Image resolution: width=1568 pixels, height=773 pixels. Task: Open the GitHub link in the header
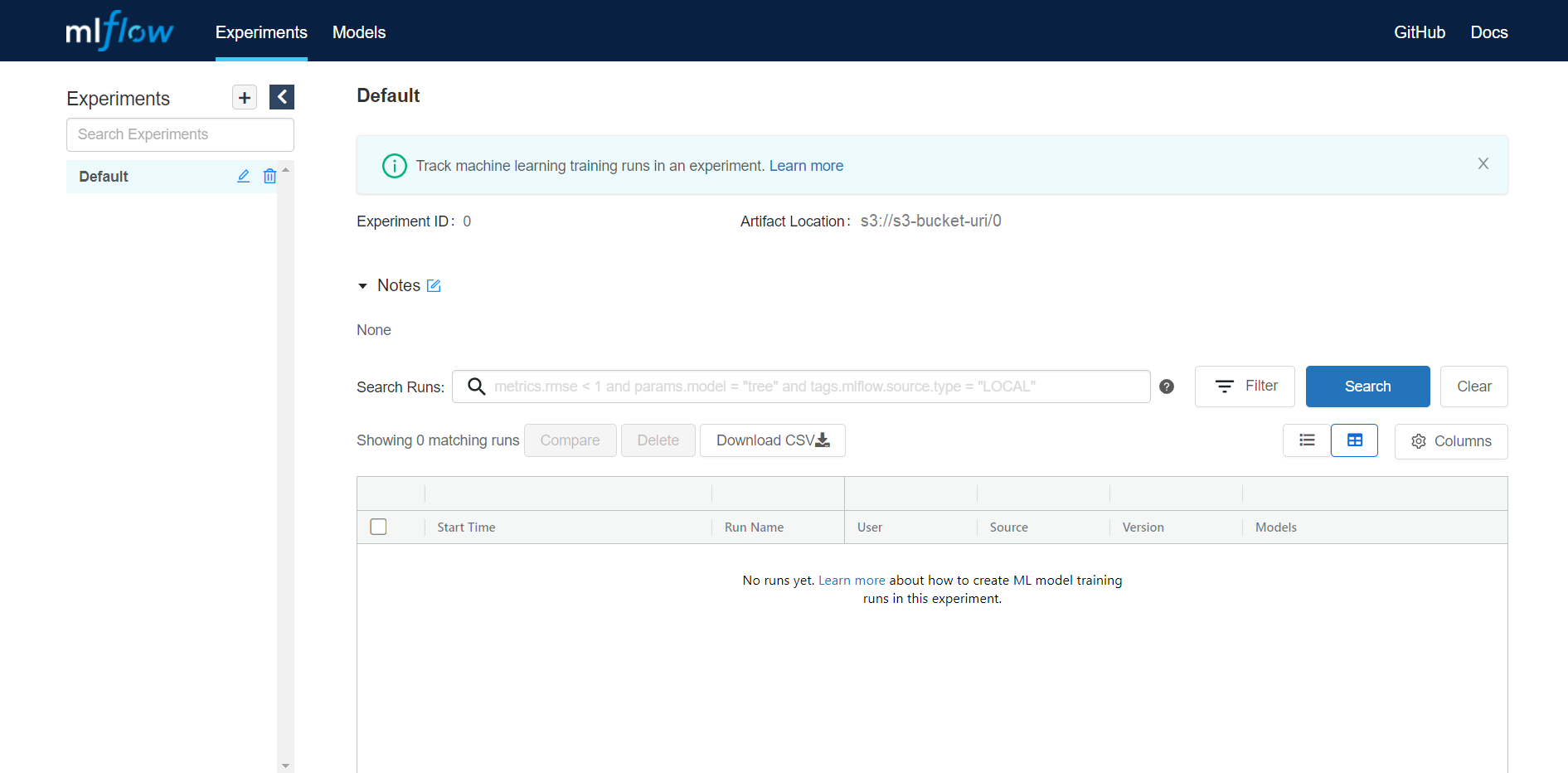point(1420,32)
